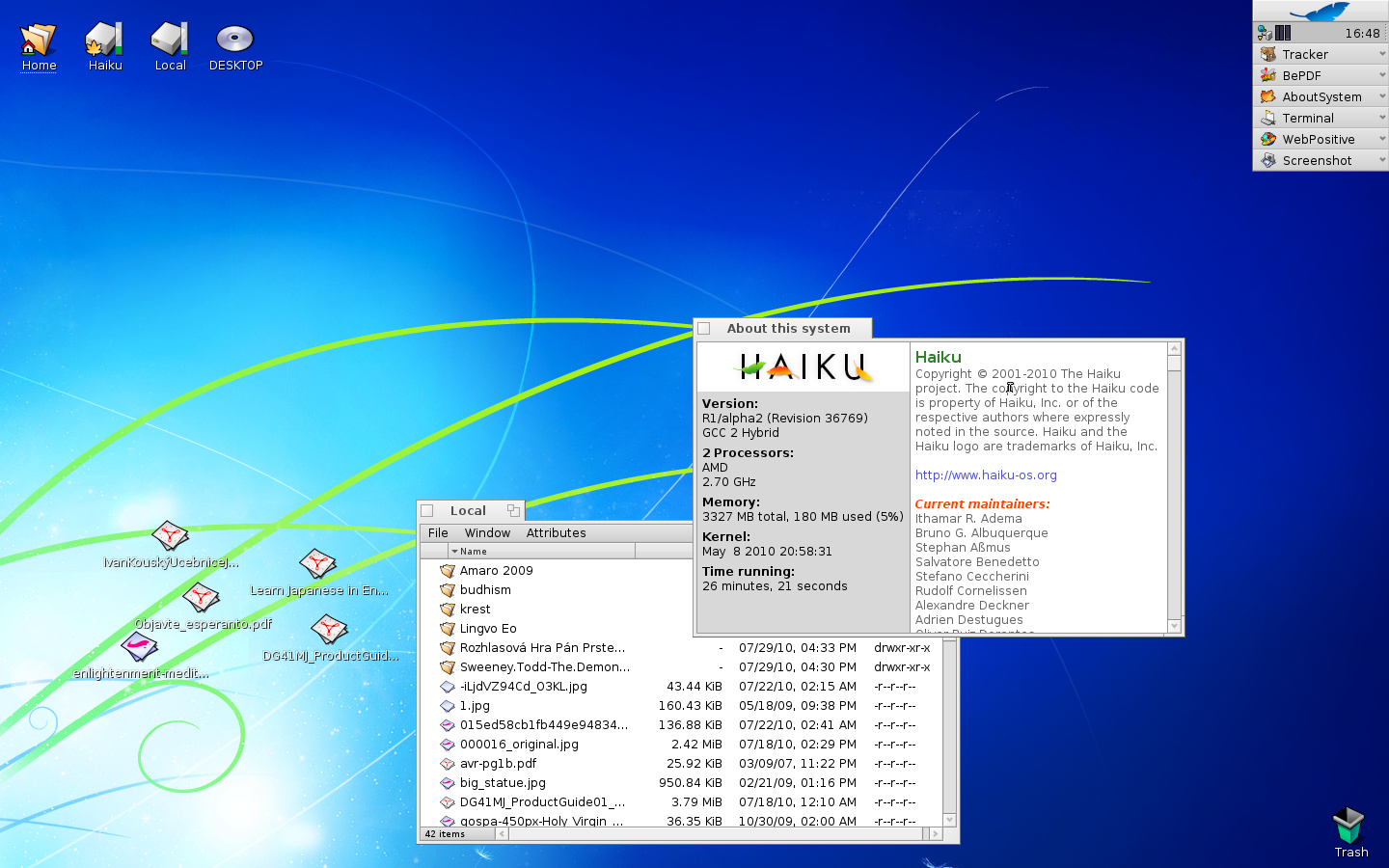Select the budhism folder icon
This screenshot has width=1389, height=868.
click(x=448, y=589)
